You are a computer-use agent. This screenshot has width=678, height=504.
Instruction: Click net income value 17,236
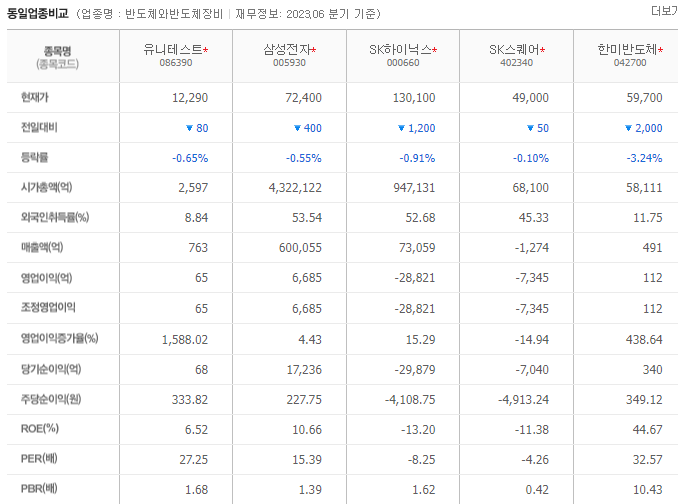point(304,370)
